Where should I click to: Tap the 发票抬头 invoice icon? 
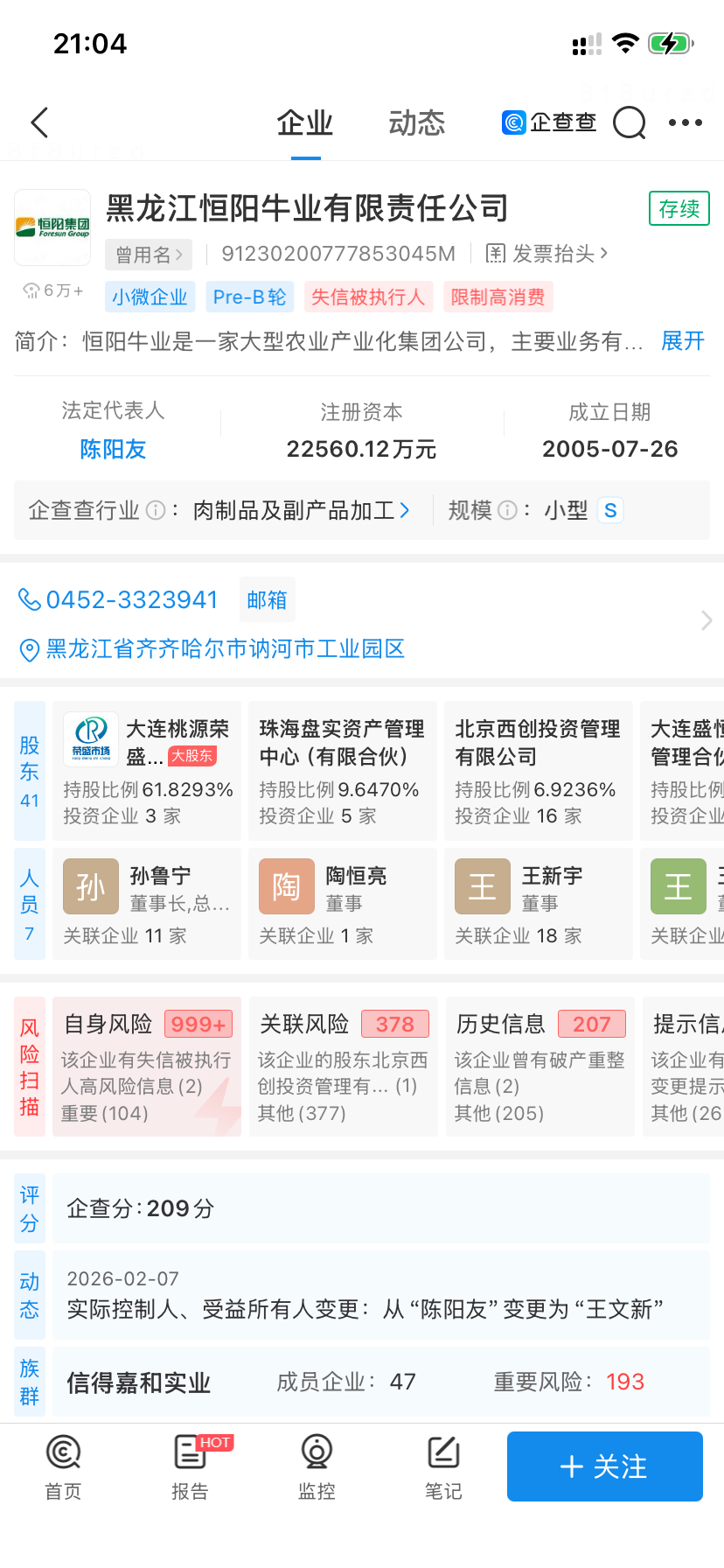click(x=495, y=254)
